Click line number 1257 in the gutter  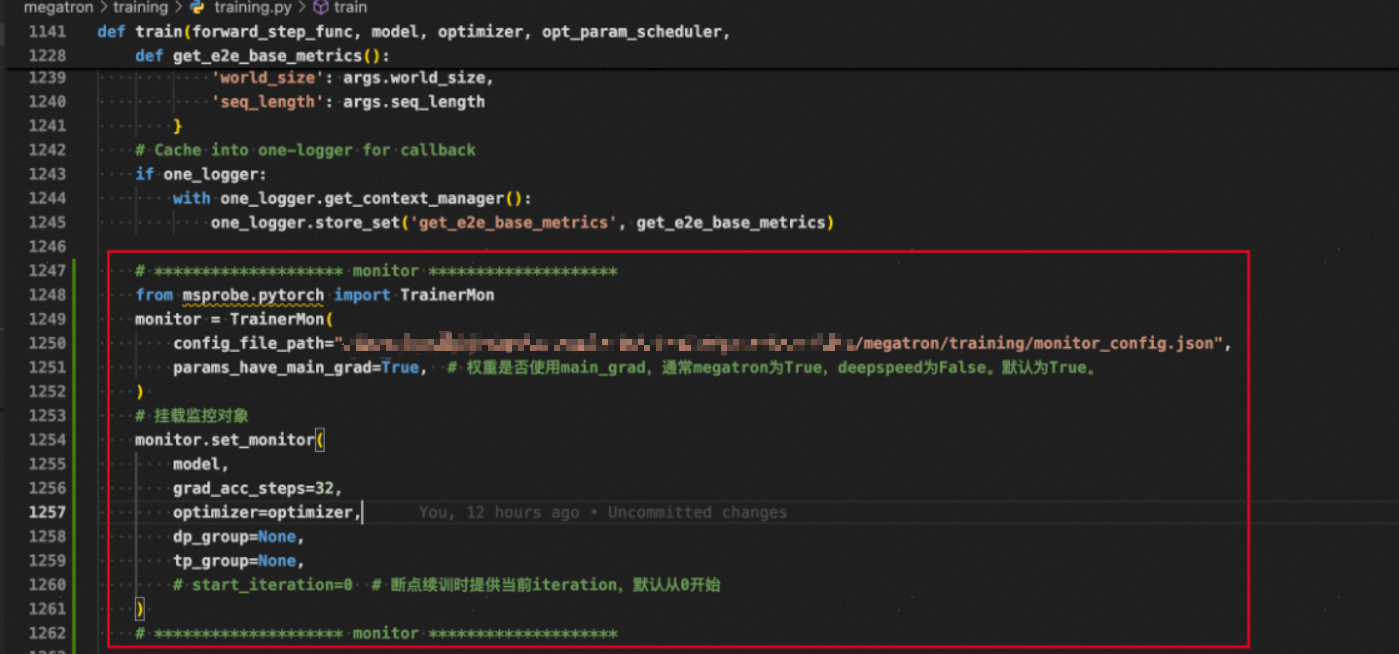(47, 512)
